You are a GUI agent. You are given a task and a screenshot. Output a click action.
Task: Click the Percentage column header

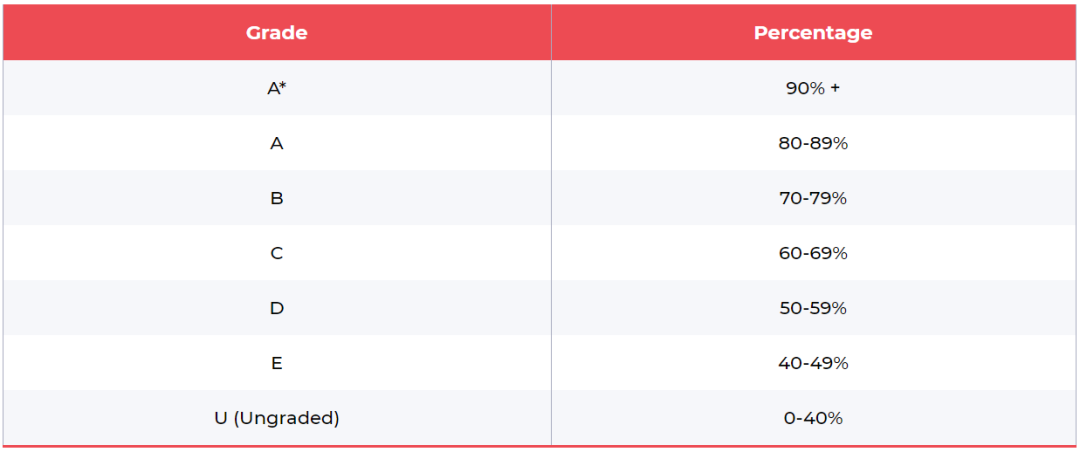click(812, 33)
